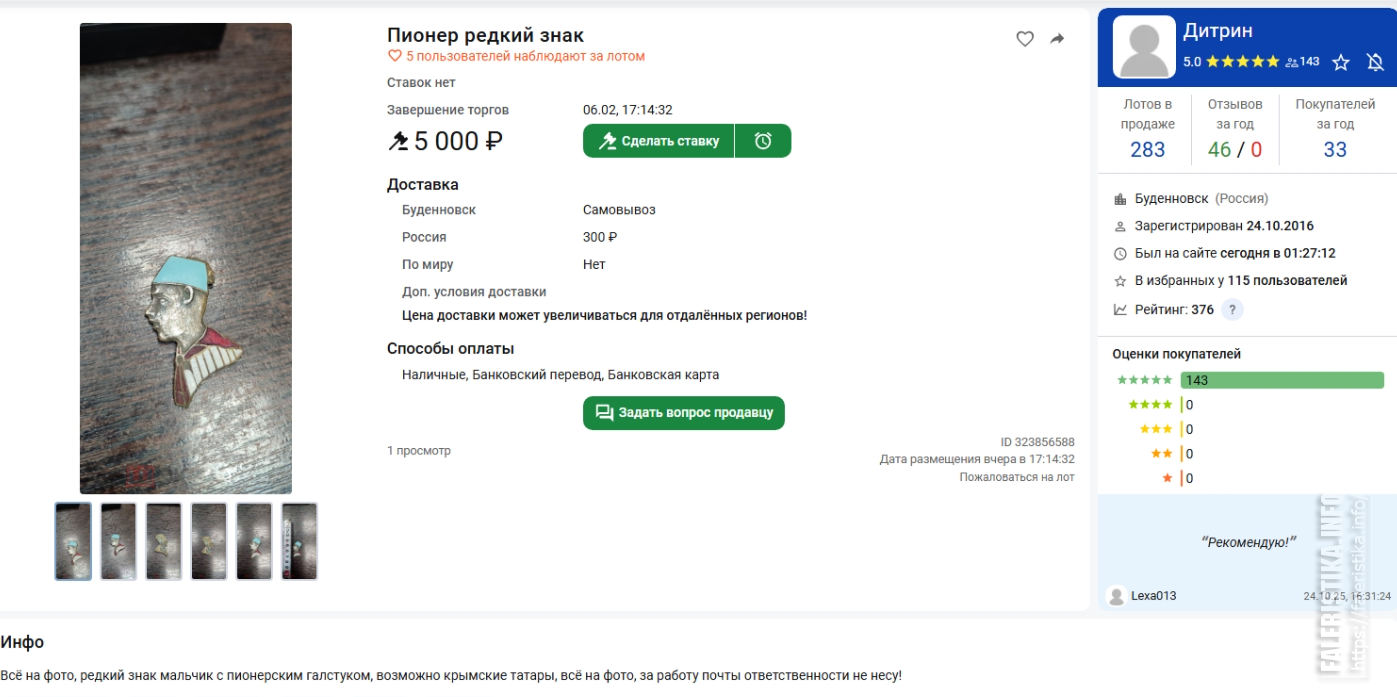Image resolution: width=1397 pixels, height=697 pixels.
Task: Select the first photo thumbnail
Action: [x=73, y=541]
